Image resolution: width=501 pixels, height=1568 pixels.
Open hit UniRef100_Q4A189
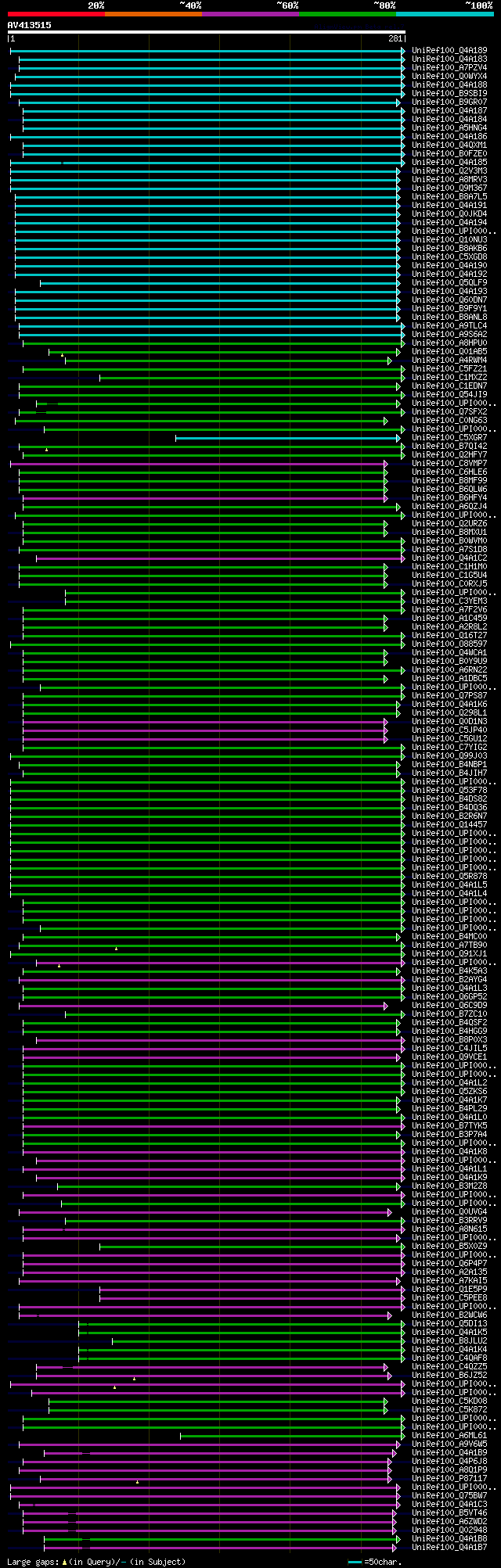pos(449,51)
